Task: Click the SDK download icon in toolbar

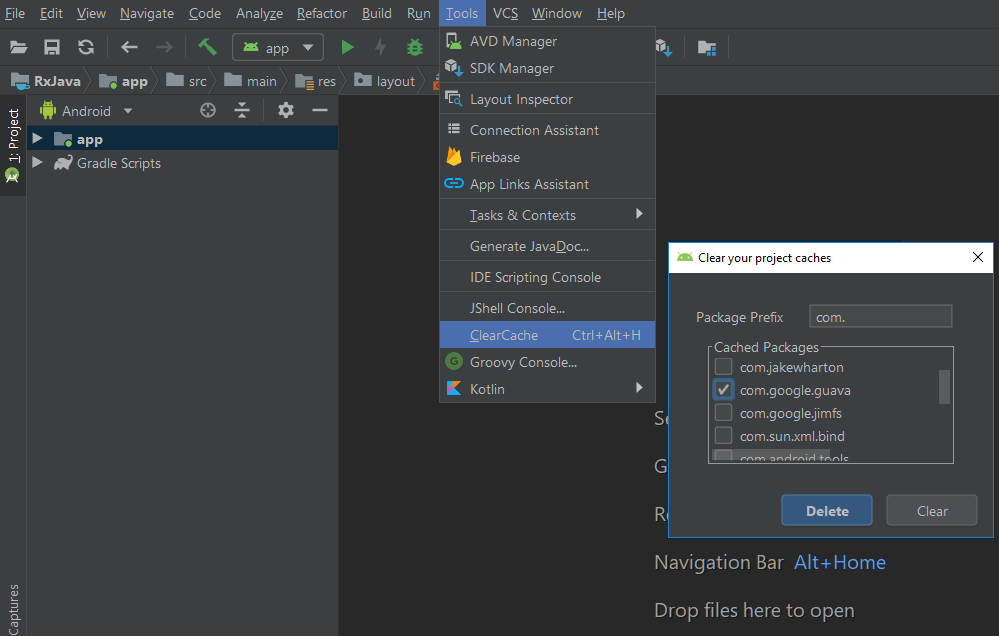Action: [664, 47]
